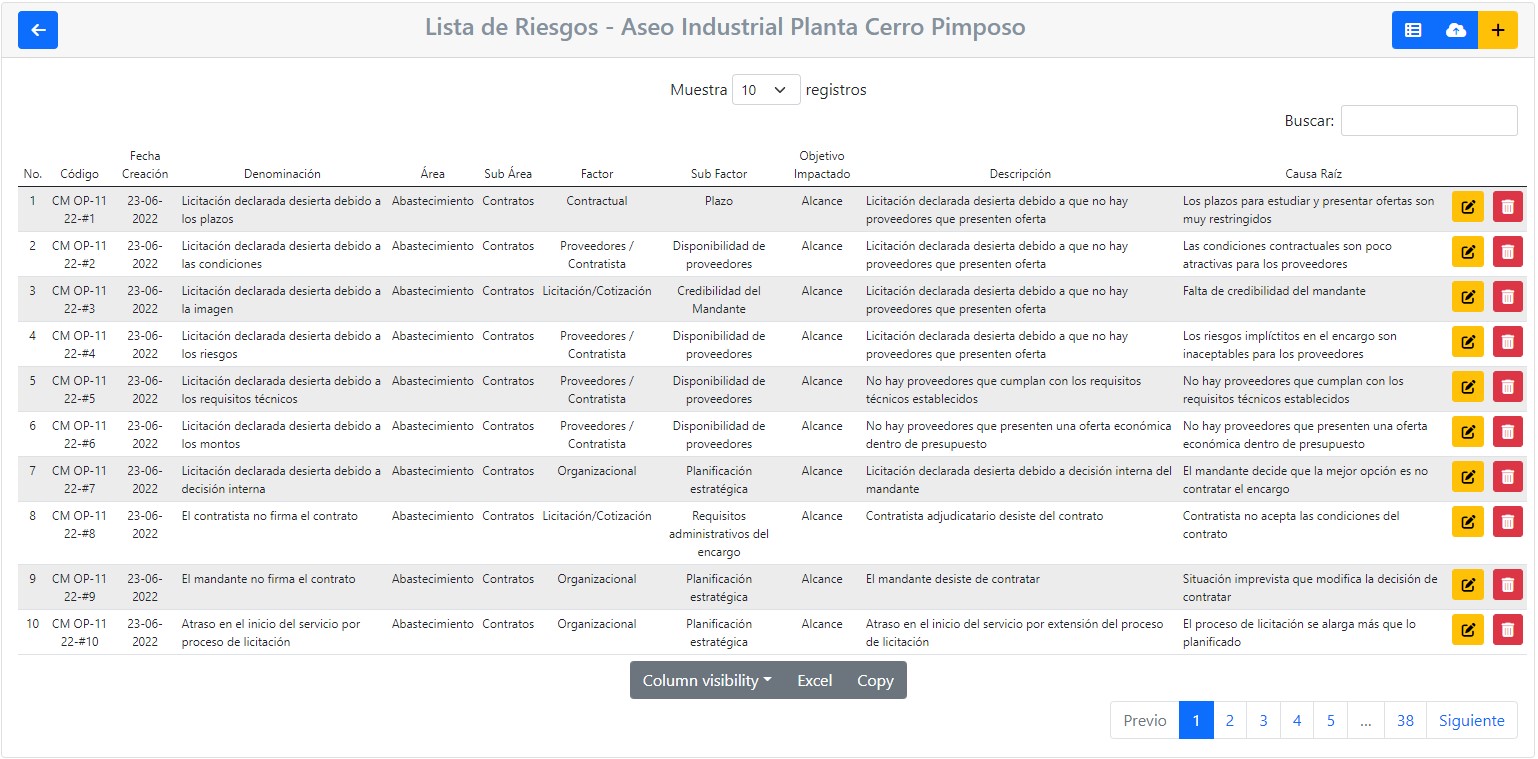Open the table list view icon
The width and height of the screenshot is (1538, 759).
tap(1413, 30)
